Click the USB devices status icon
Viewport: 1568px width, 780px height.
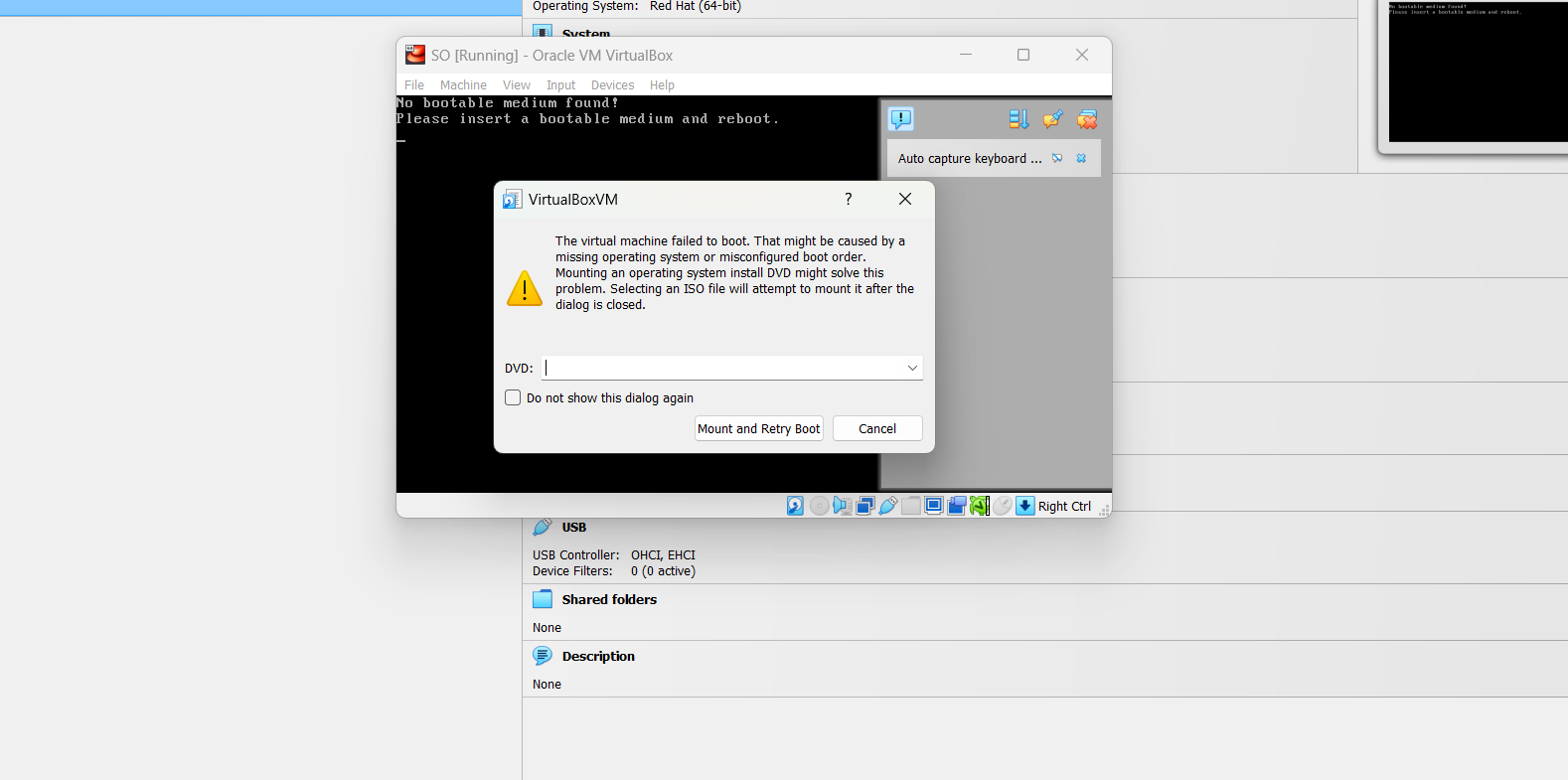point(887,506)
